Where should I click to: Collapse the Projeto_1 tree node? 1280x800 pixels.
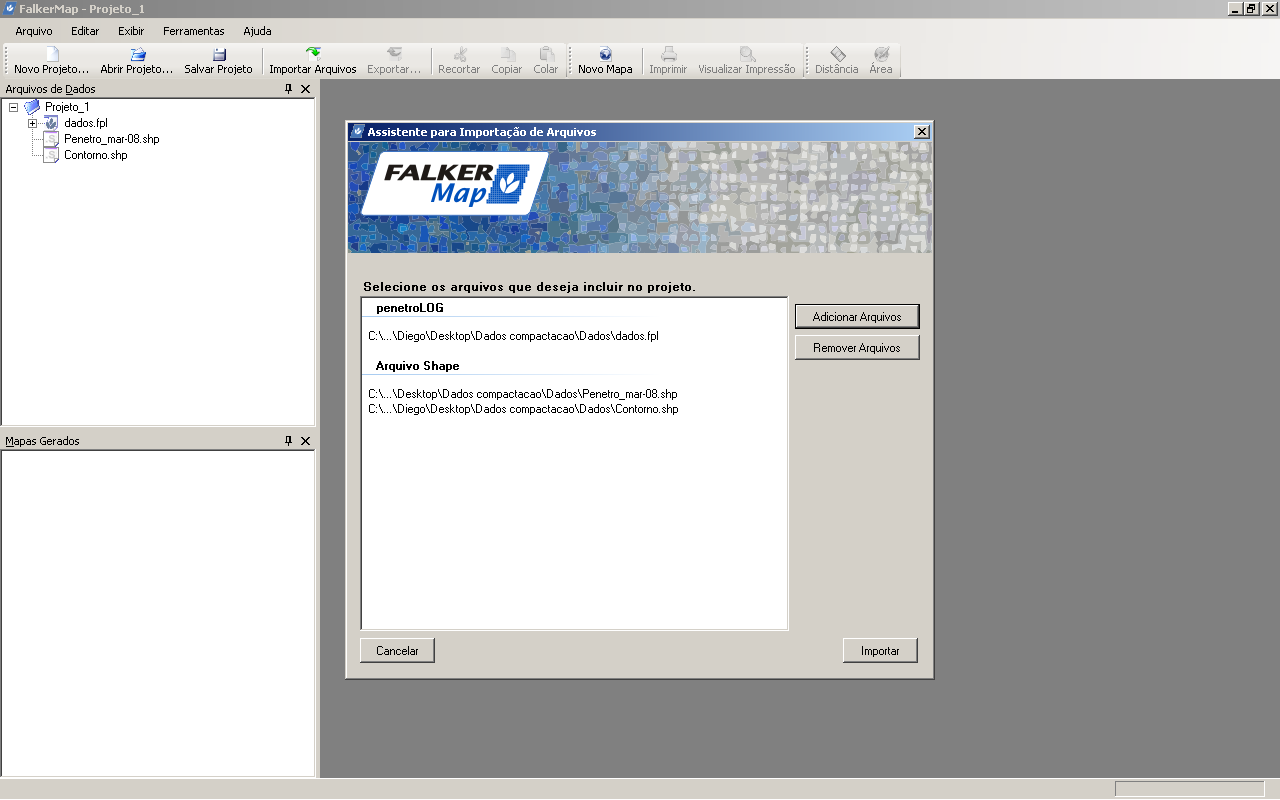click(x=13, y=107)
